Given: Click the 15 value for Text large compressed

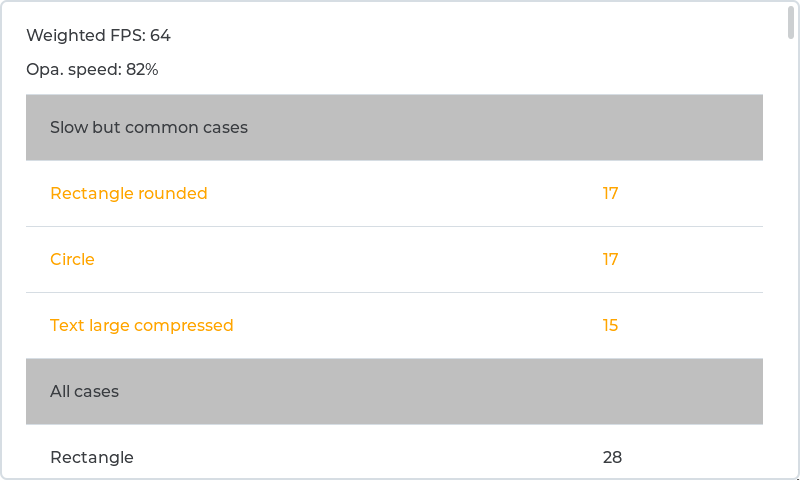Looking at the screenshot, I should [610, 326].
